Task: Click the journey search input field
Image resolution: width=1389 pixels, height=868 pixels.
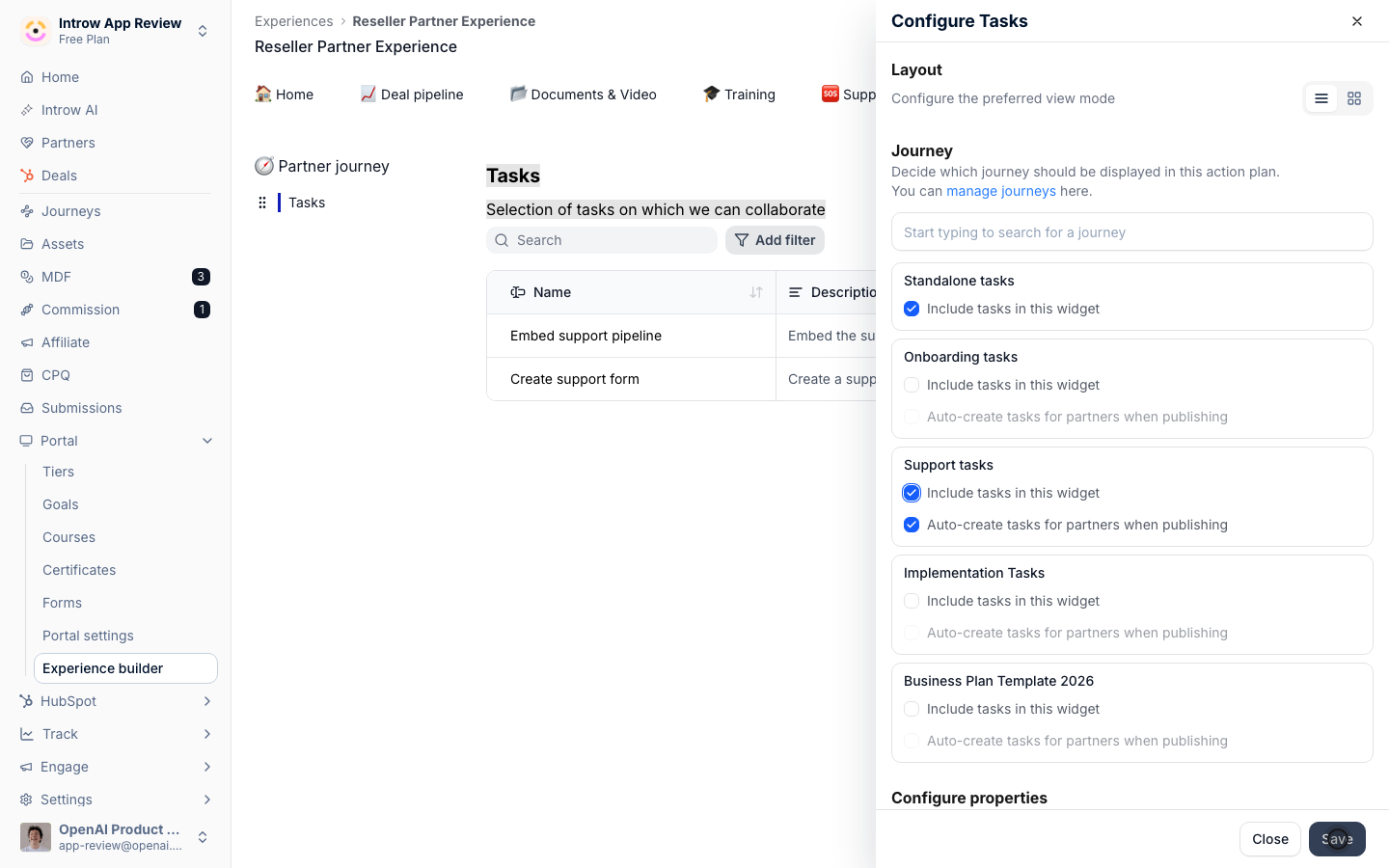Action: [1132, 232]
